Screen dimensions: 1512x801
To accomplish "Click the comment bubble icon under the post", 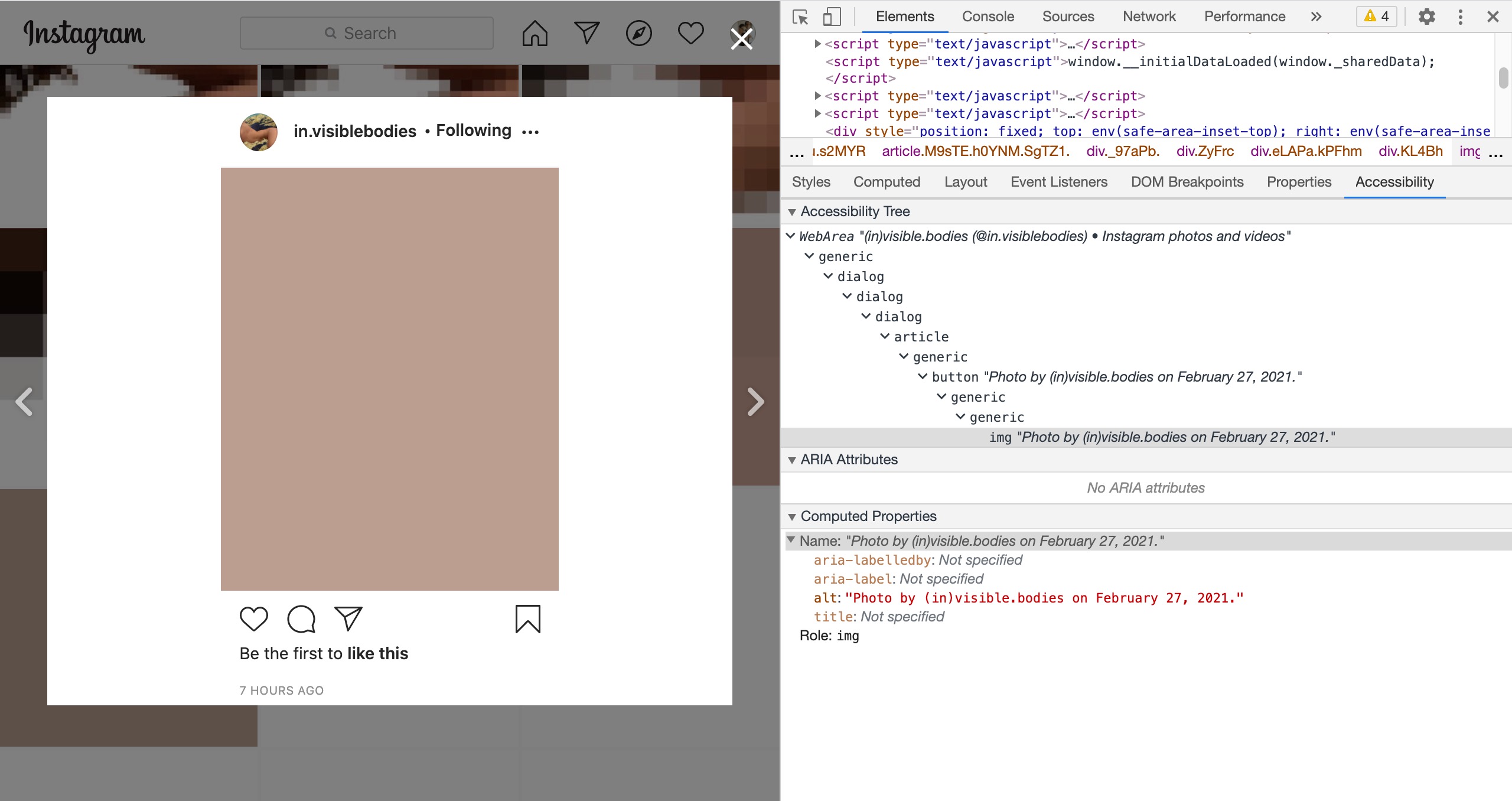I will tap(301, 618).
